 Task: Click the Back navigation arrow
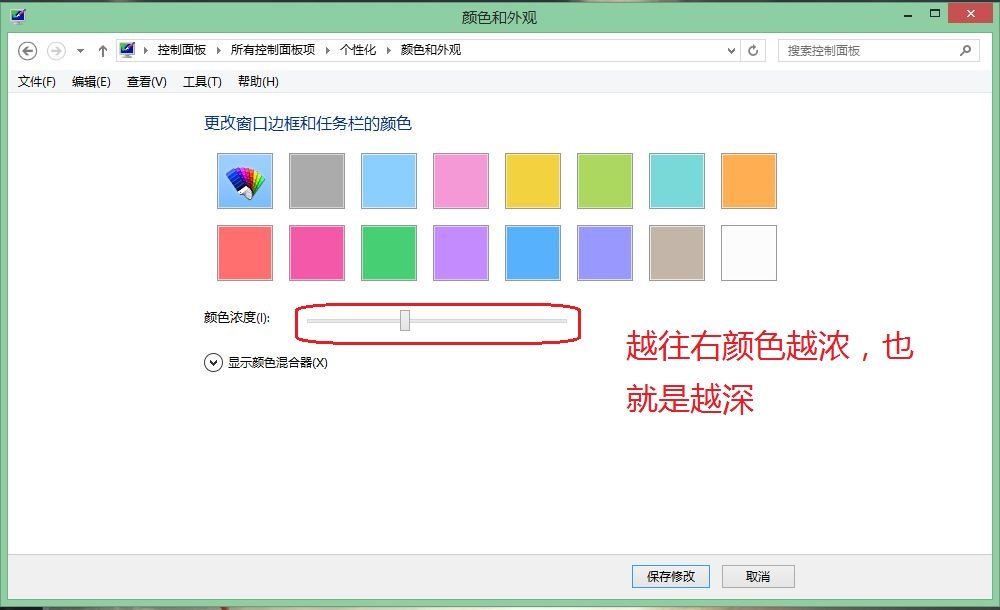pyautogui.click(x=27, y=50)
